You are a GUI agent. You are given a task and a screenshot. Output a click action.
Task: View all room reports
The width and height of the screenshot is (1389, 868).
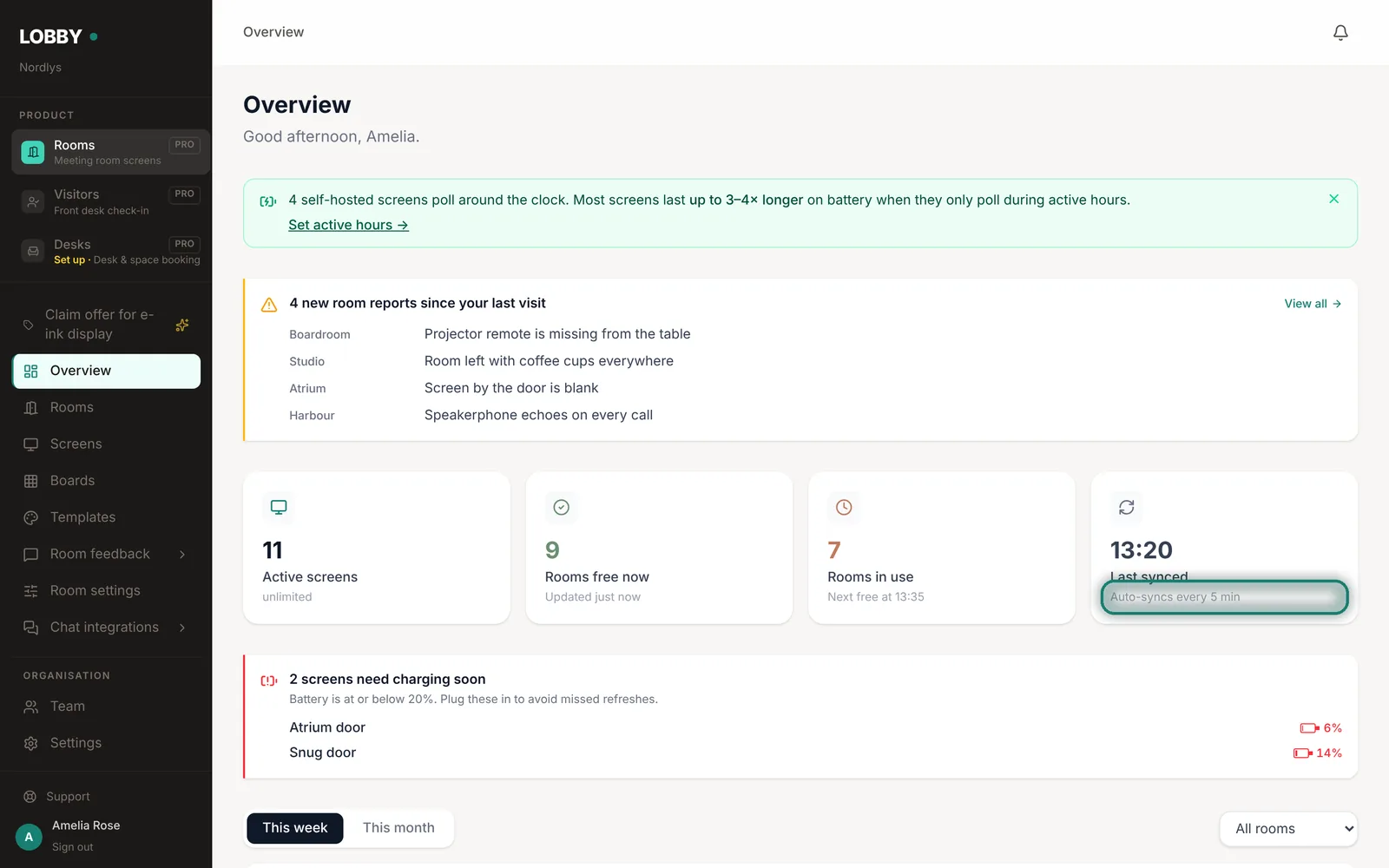coord(1313,304)
